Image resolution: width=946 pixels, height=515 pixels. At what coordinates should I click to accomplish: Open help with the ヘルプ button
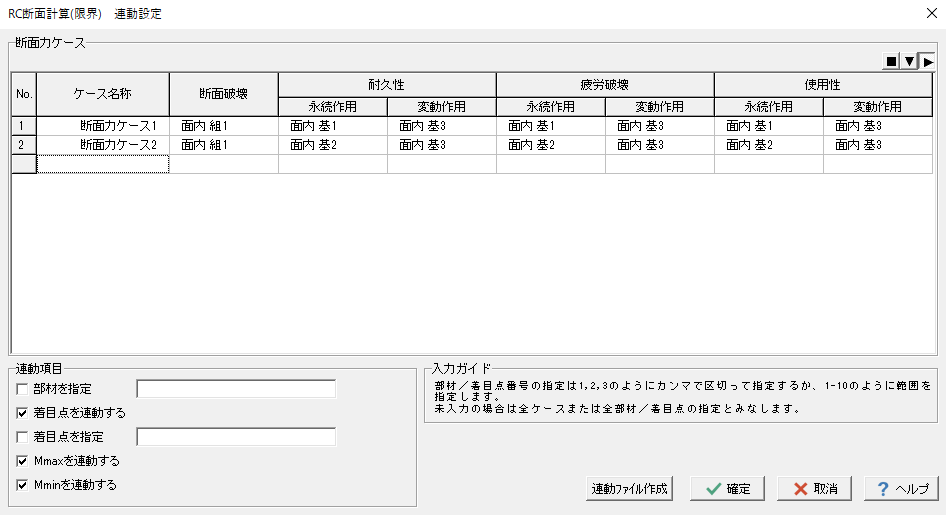(x=901, y=488)
